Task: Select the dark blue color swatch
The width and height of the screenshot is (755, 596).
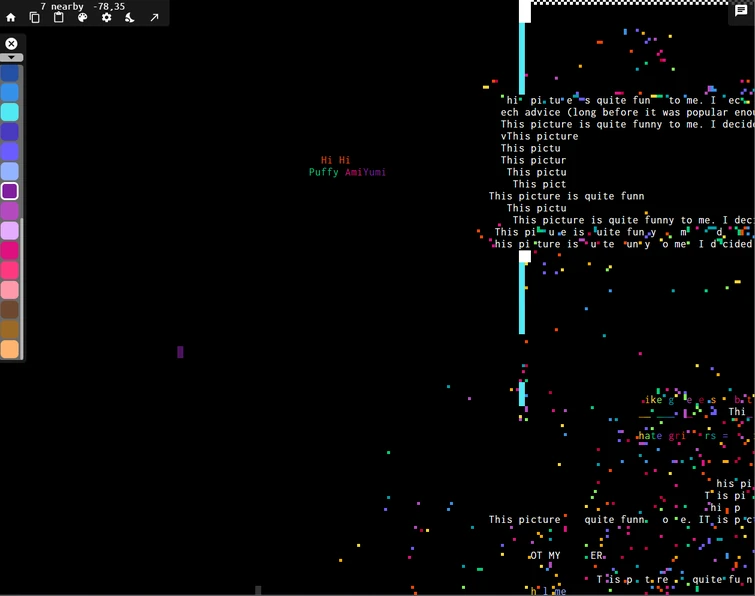Action: [10, 73]
